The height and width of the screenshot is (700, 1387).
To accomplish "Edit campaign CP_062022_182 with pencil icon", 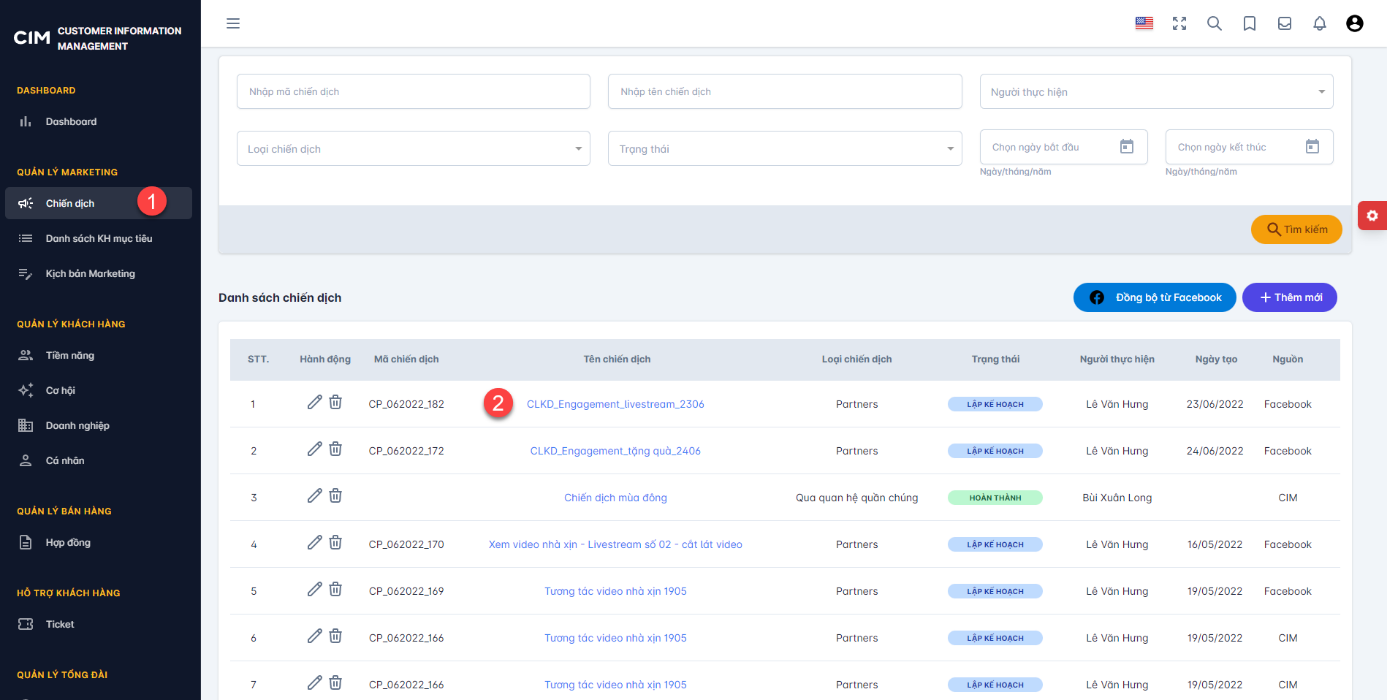I will coord(314,402).
